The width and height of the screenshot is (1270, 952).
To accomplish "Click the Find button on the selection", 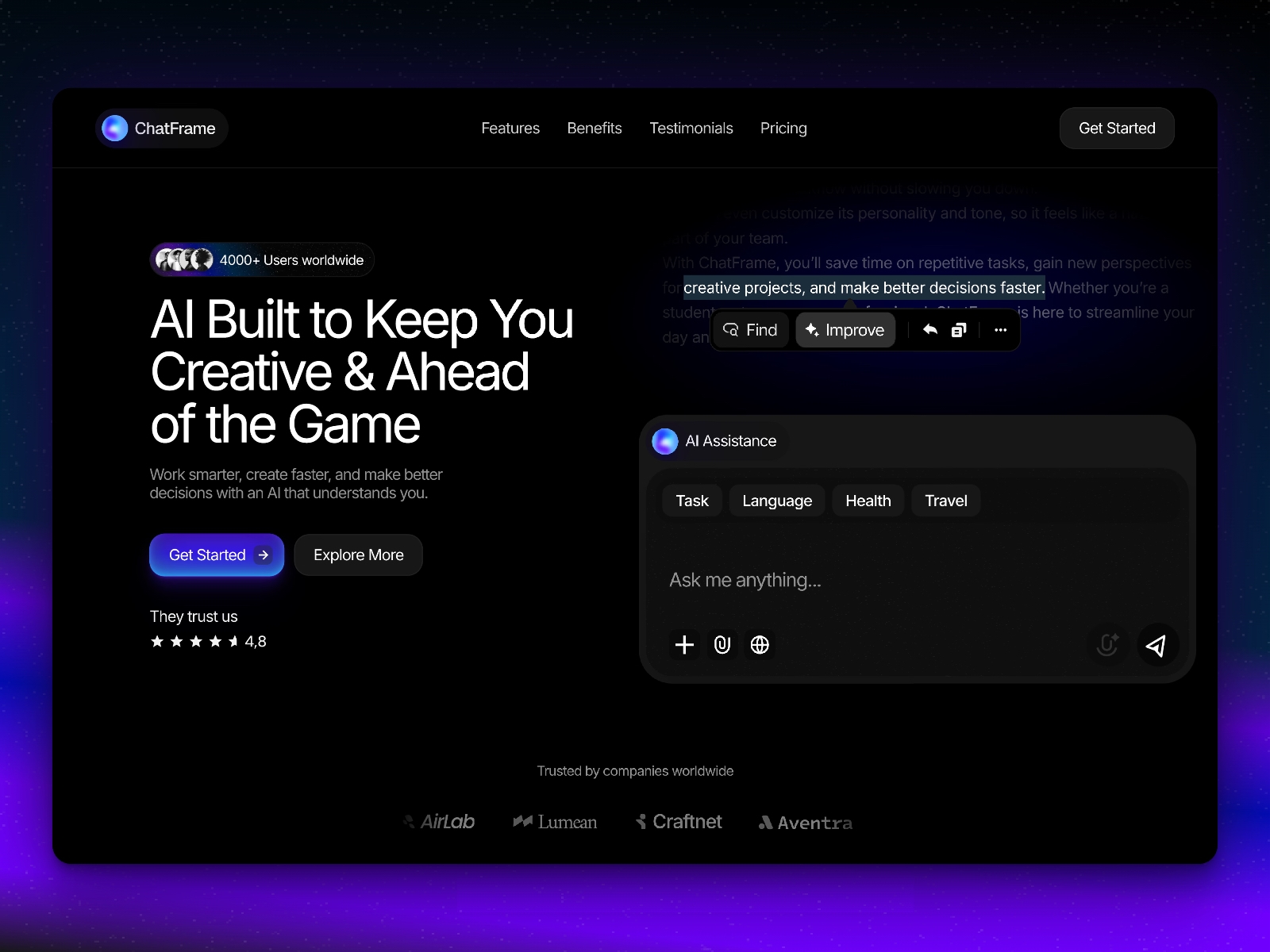I will [749, 329].
